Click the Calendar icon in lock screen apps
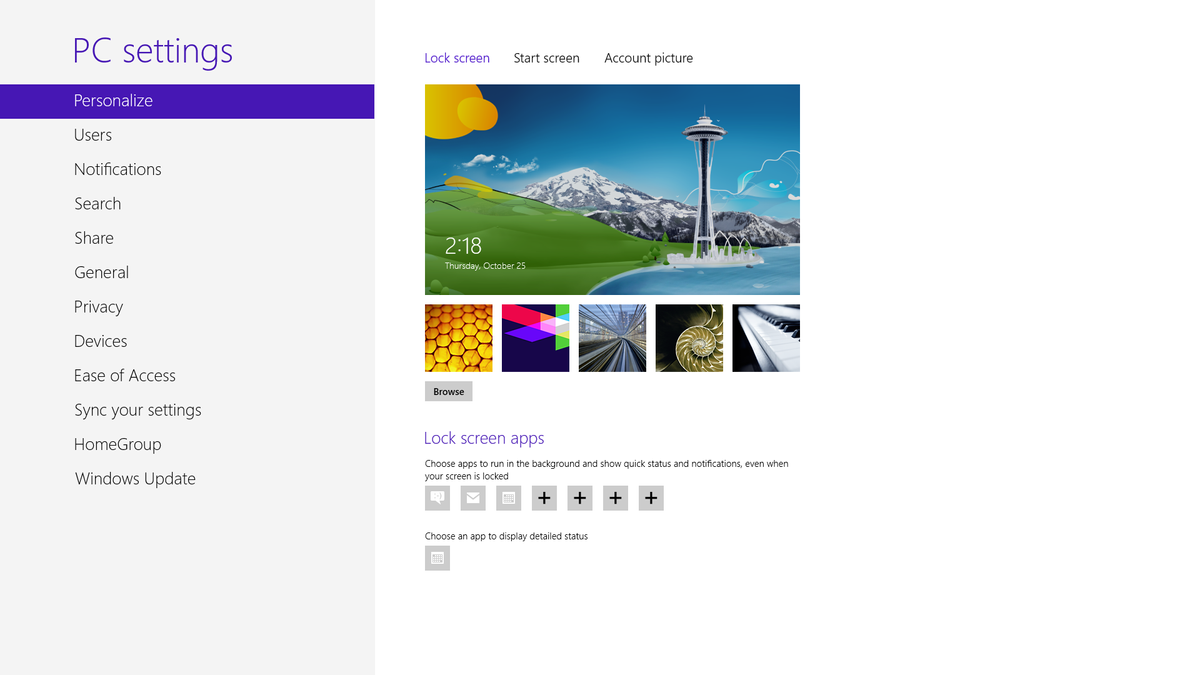 coord(508,497)
